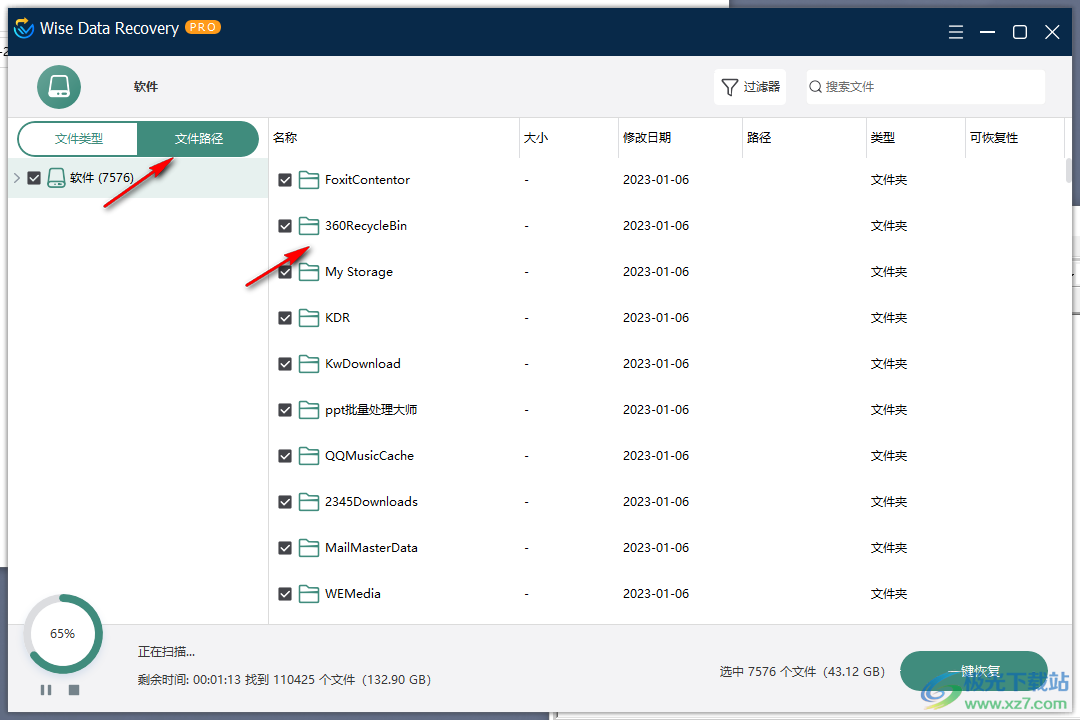The width and height of the screenshot is (1080, 720).
Task: Select the WEMedia folder name
Action: [353, 594]
